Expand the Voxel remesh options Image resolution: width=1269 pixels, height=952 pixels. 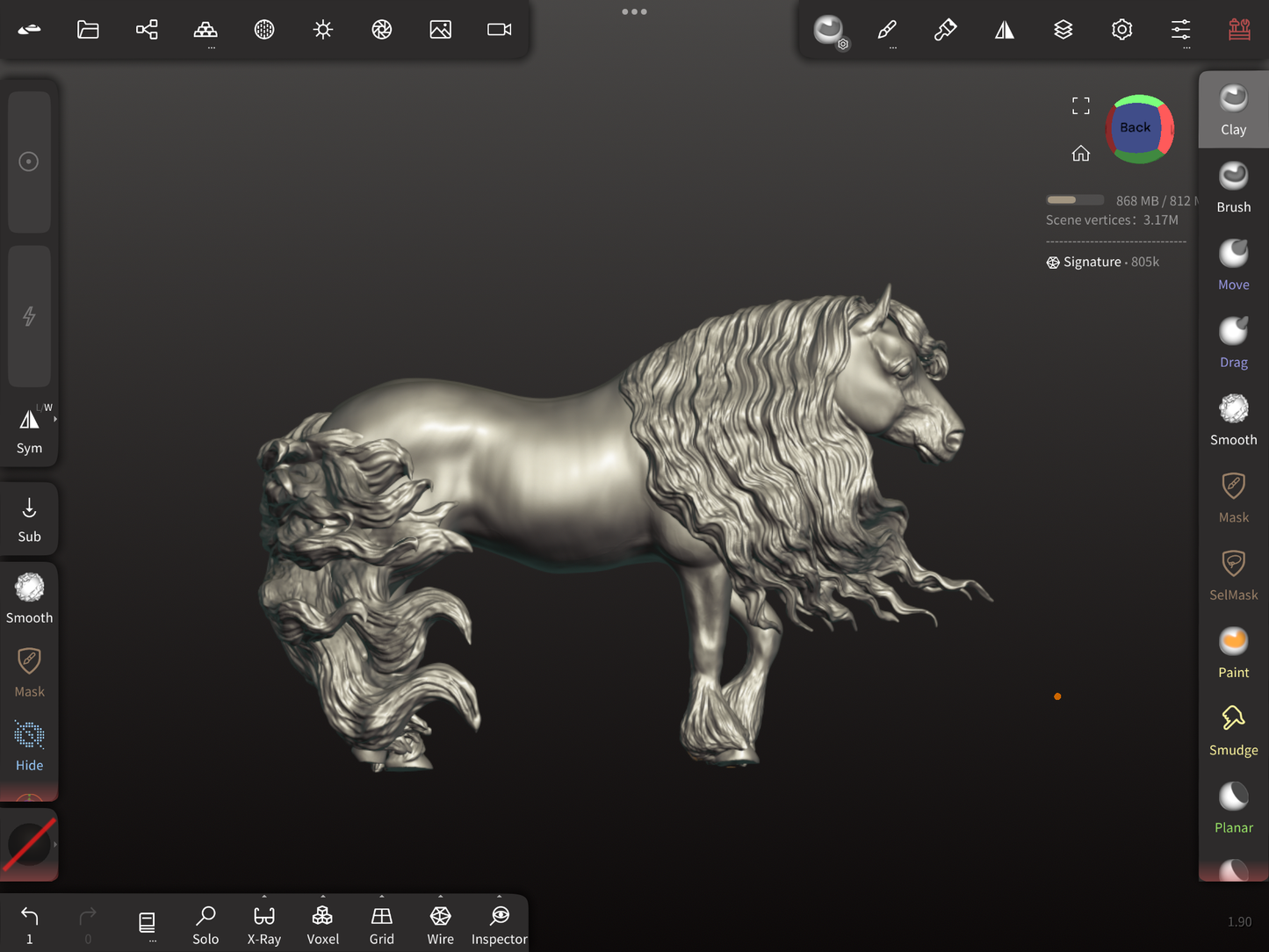322,898
